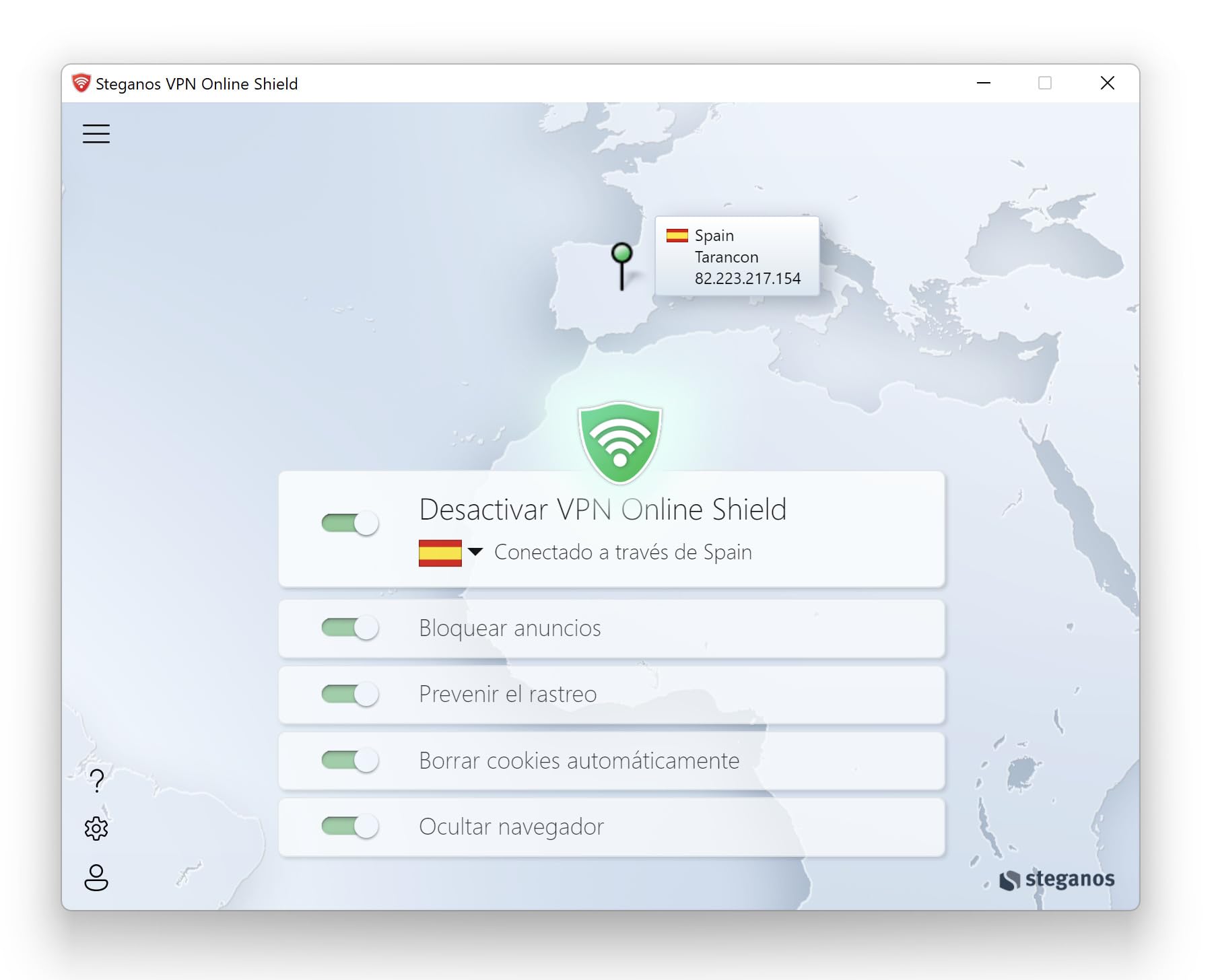The height and width of the screenshot is (980, 1216).
Task: Open the help question mark icon
Action: click(x=97, y=781)
